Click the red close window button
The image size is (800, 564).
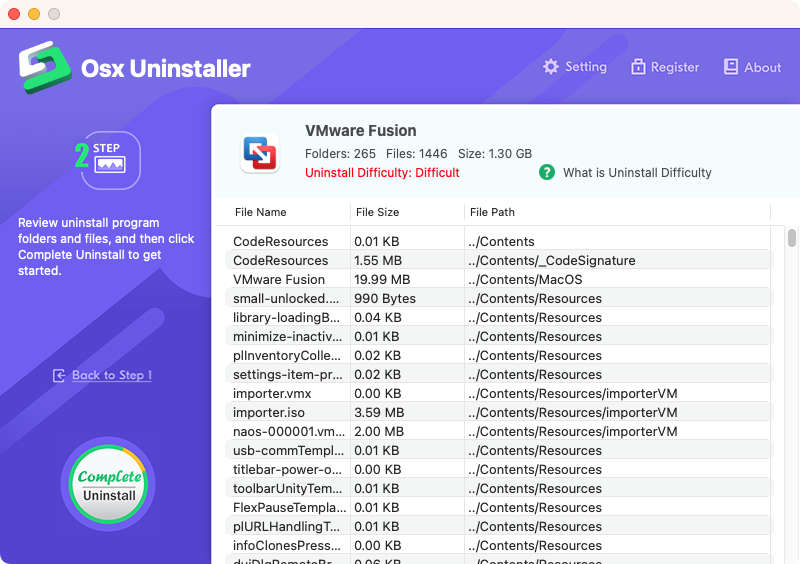tap(14, 14)
